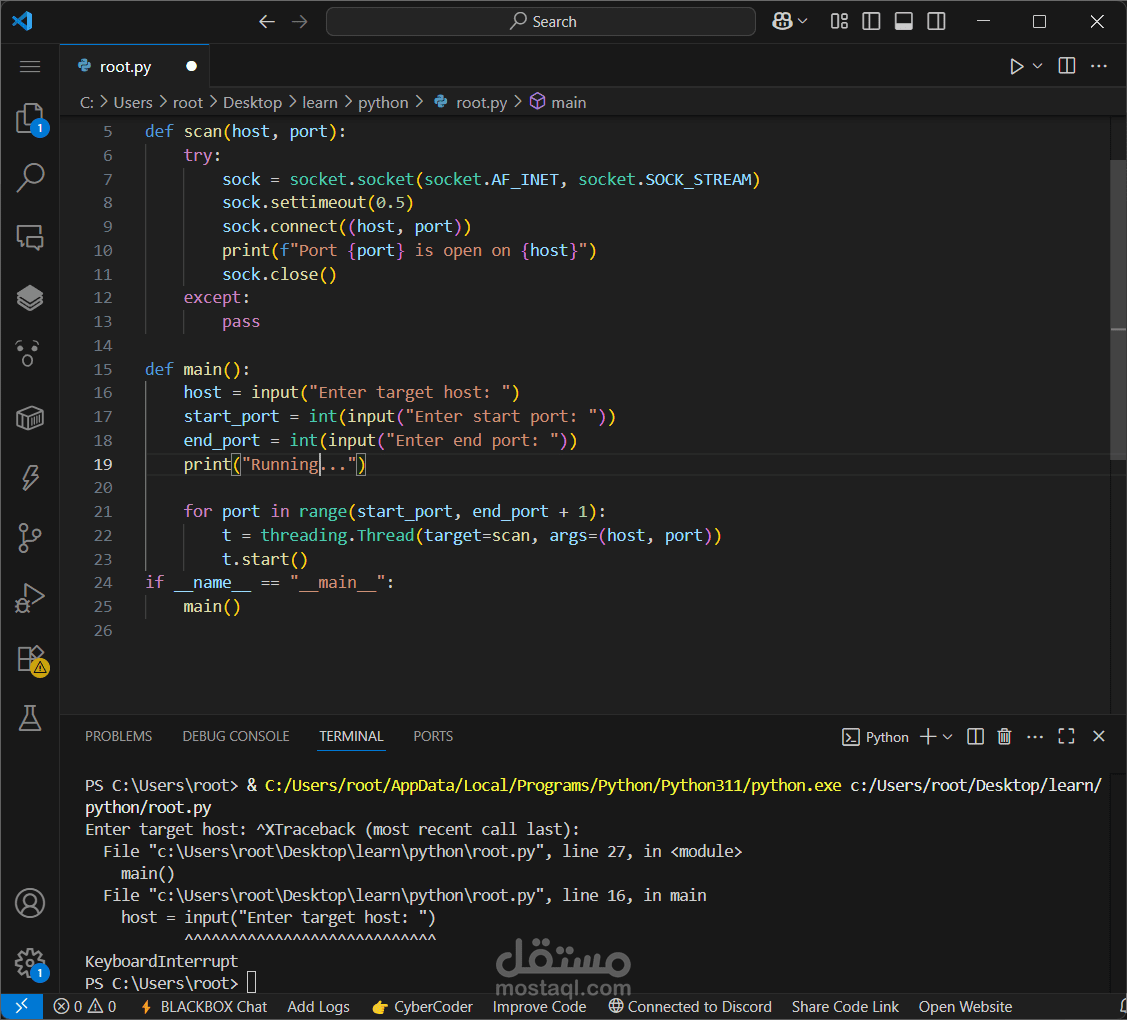The height and width of the screenshot is (1020, 1127).
Task: Run the Python file with play button
Action: (x=1016, y=66)
